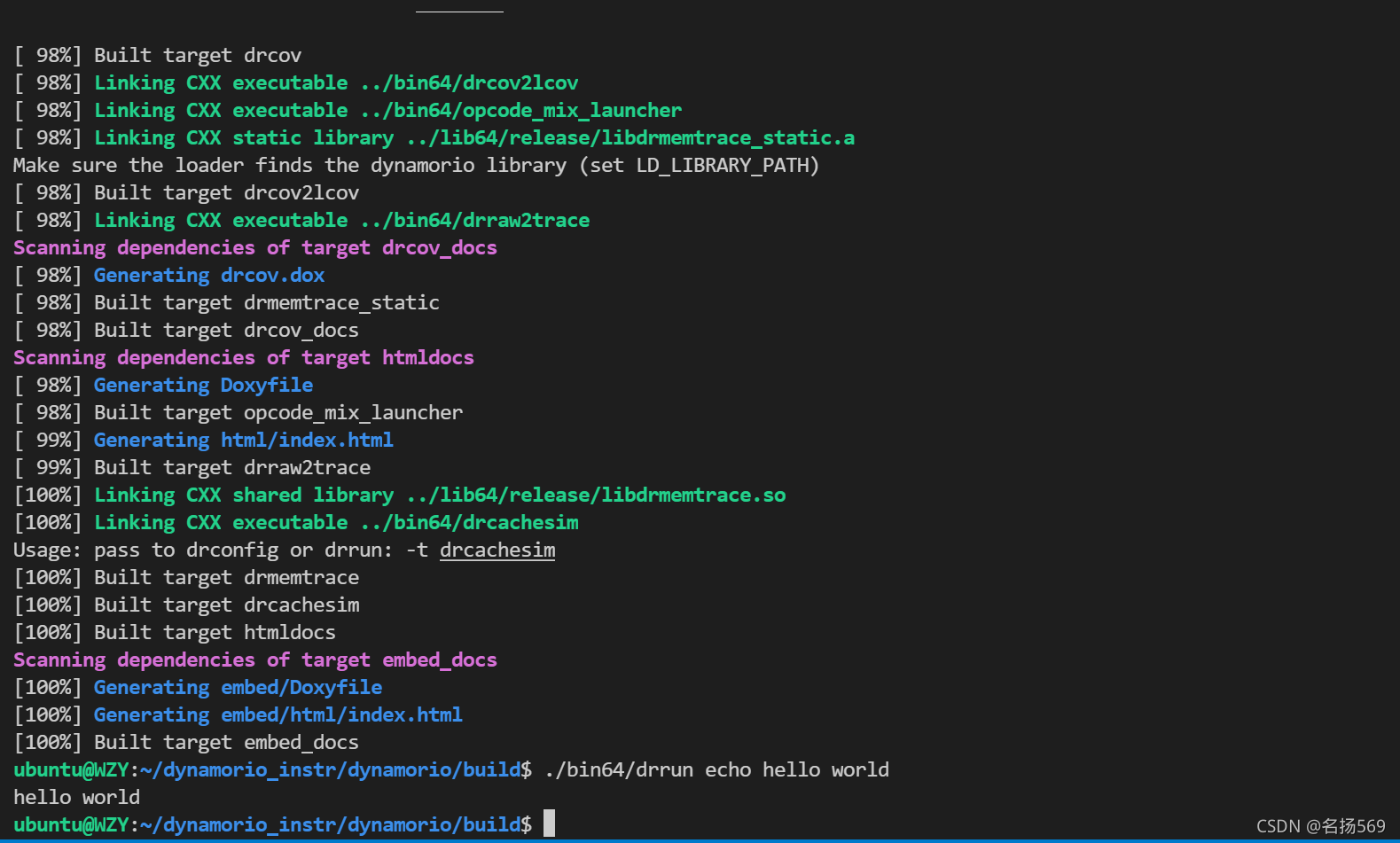Click the 'Generating embed/Doxyfile' line
This screenshot has width=1400, height=843.
[198, 688]
